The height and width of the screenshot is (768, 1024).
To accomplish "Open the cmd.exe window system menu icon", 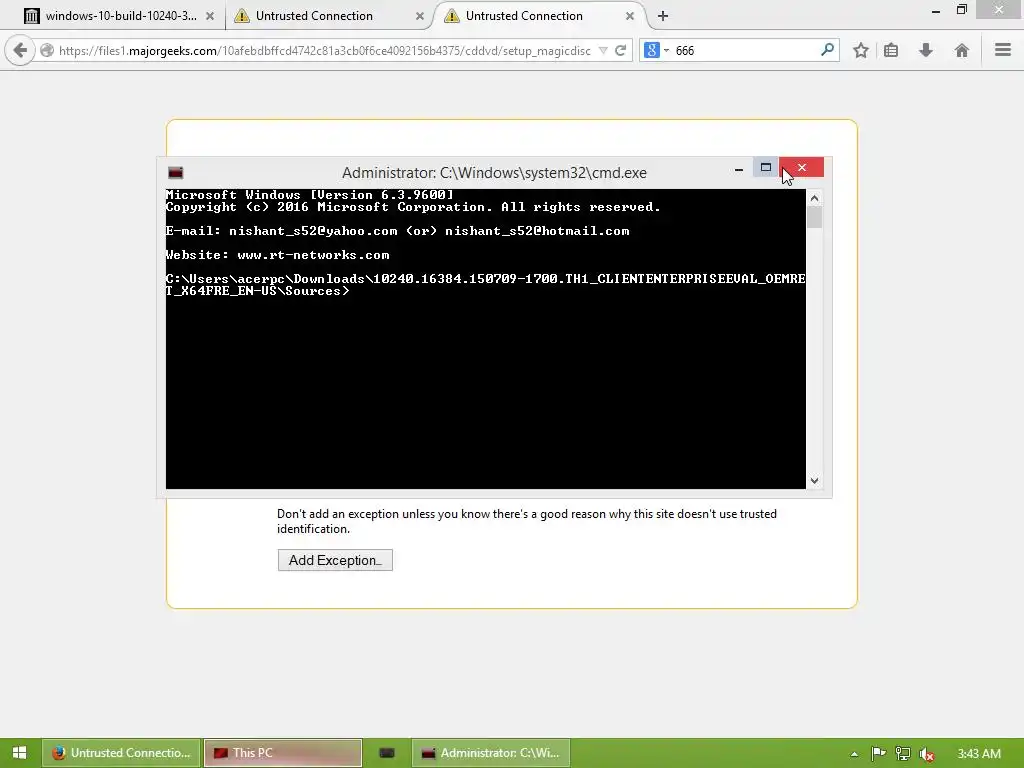I will pos(176,172).
